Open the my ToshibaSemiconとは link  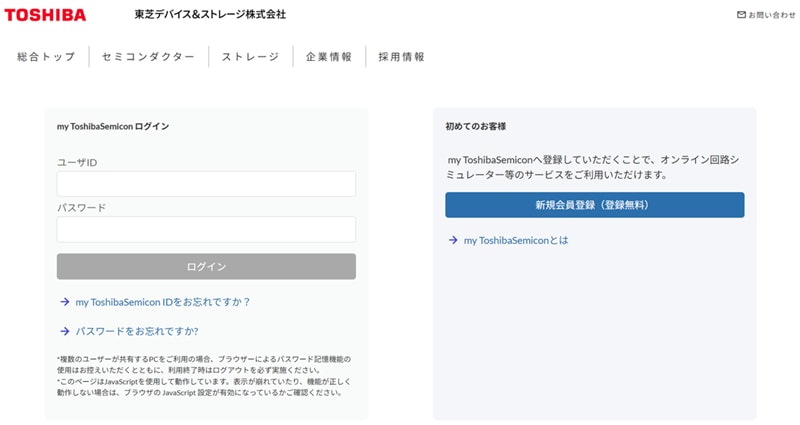[x=516, y=240]
